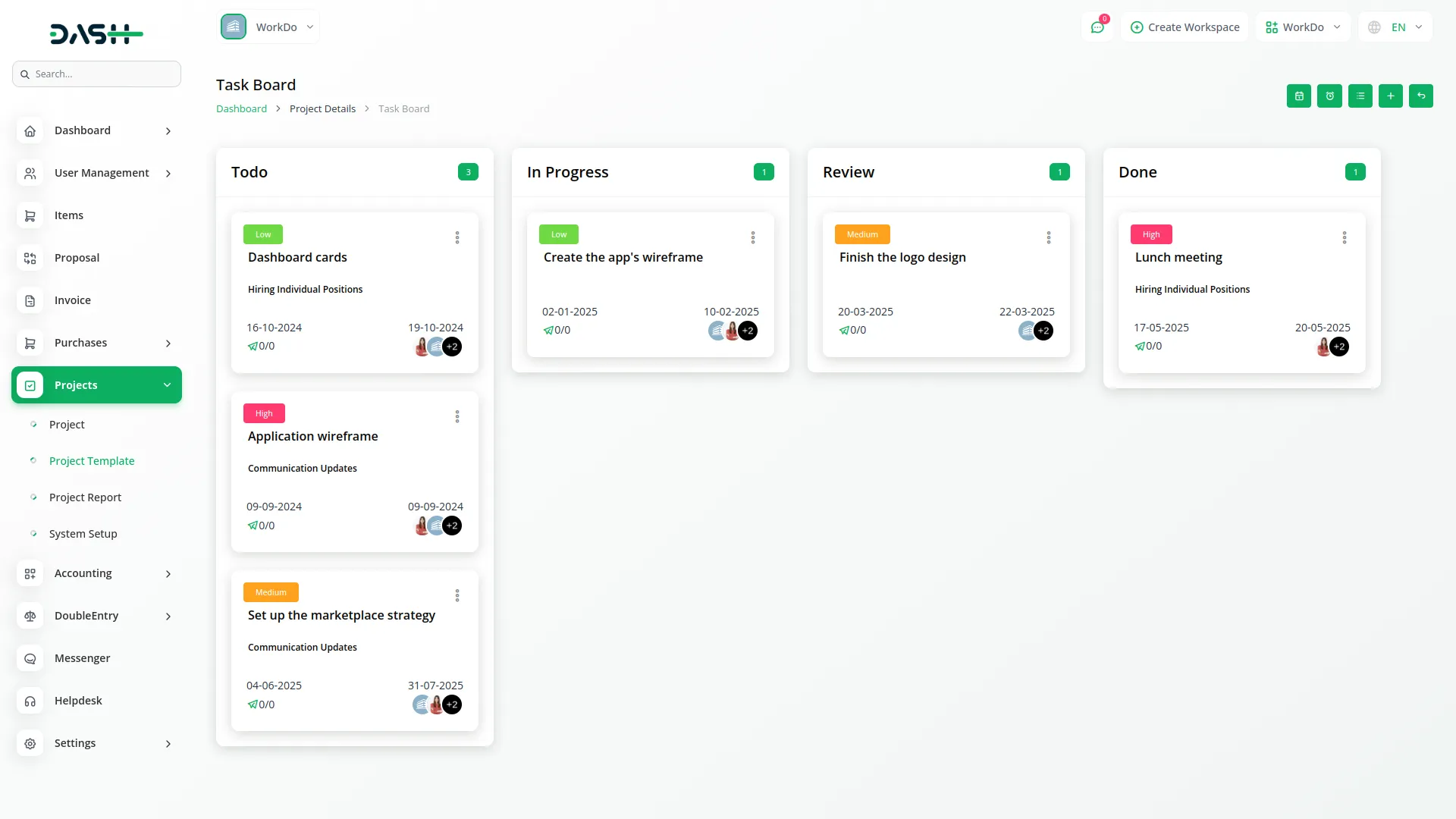Viewport: 1456px width, 819px height.
Task: Click the back arrow toolbar button
Action: (1420, 96)
